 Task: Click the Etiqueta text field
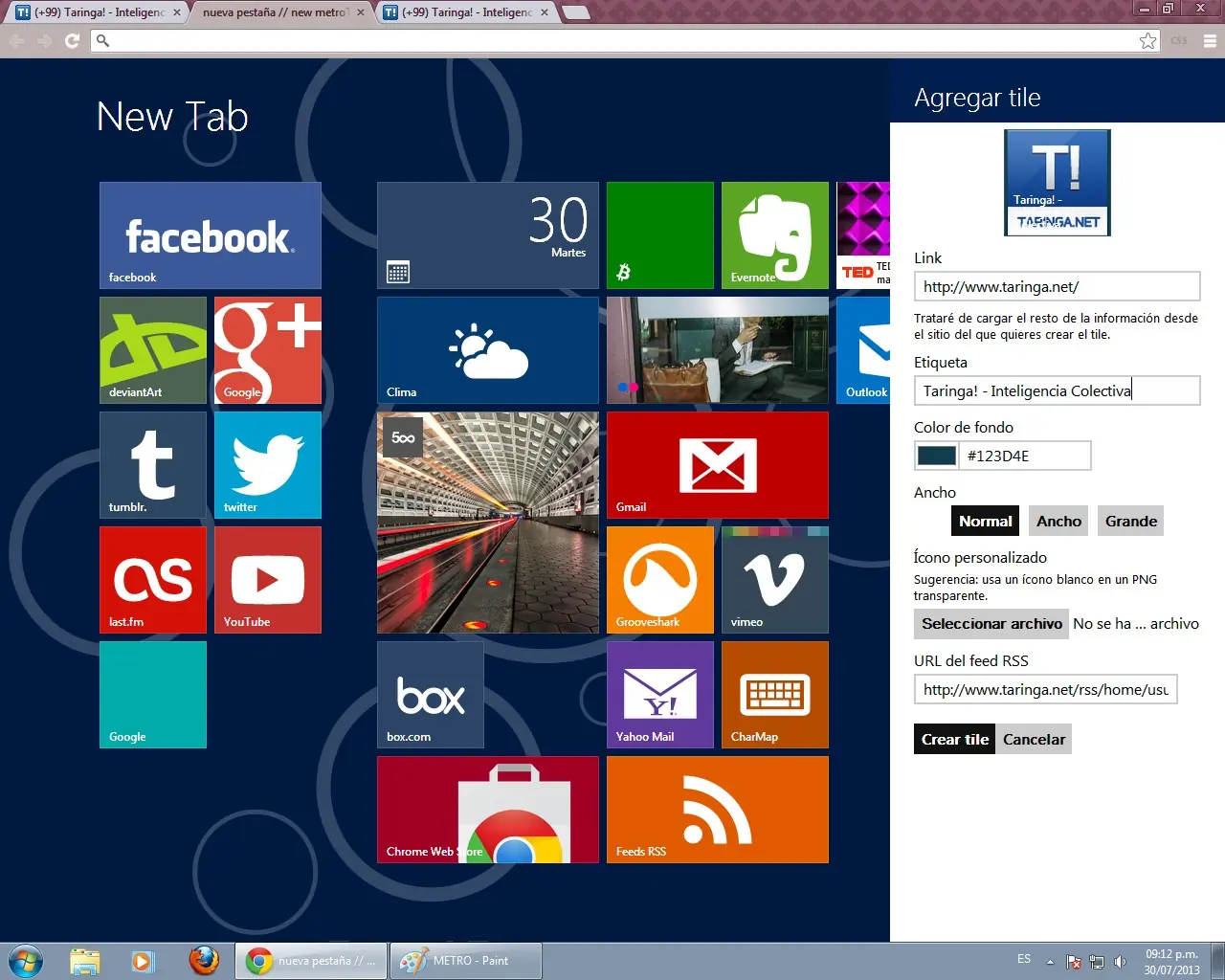[1057, 390]
